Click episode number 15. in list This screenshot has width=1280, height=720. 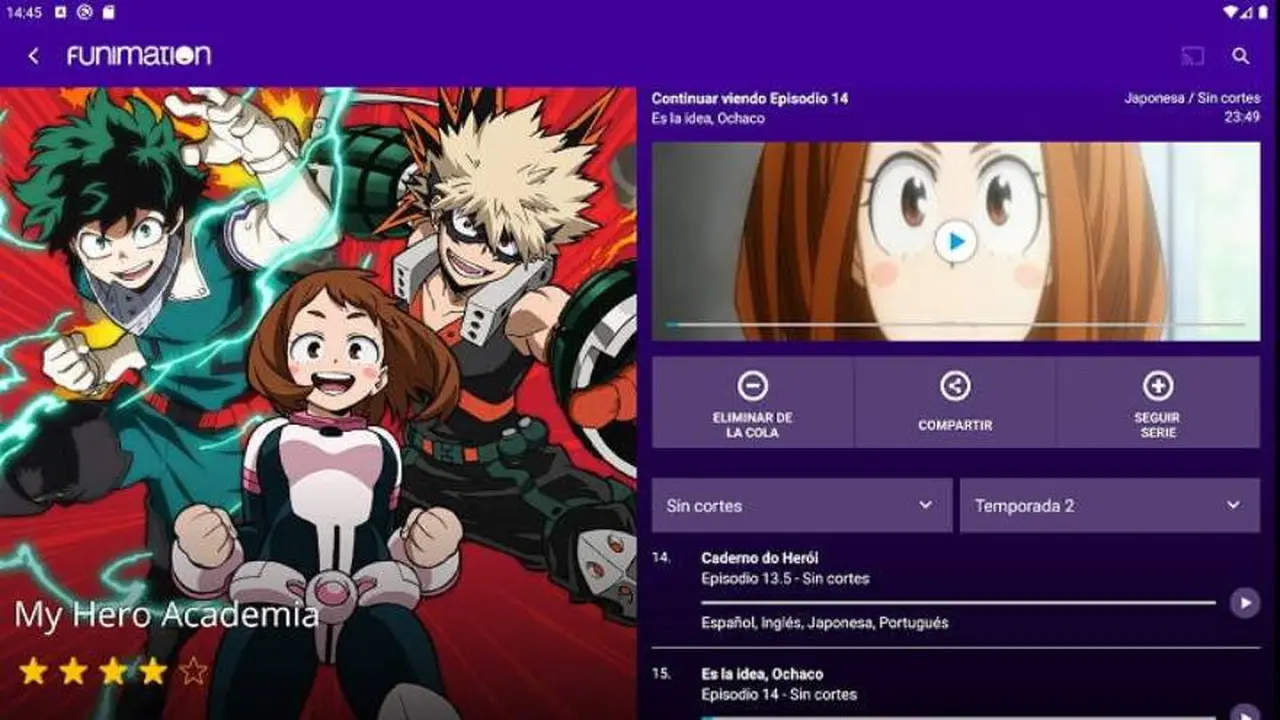tap(661, 674)
